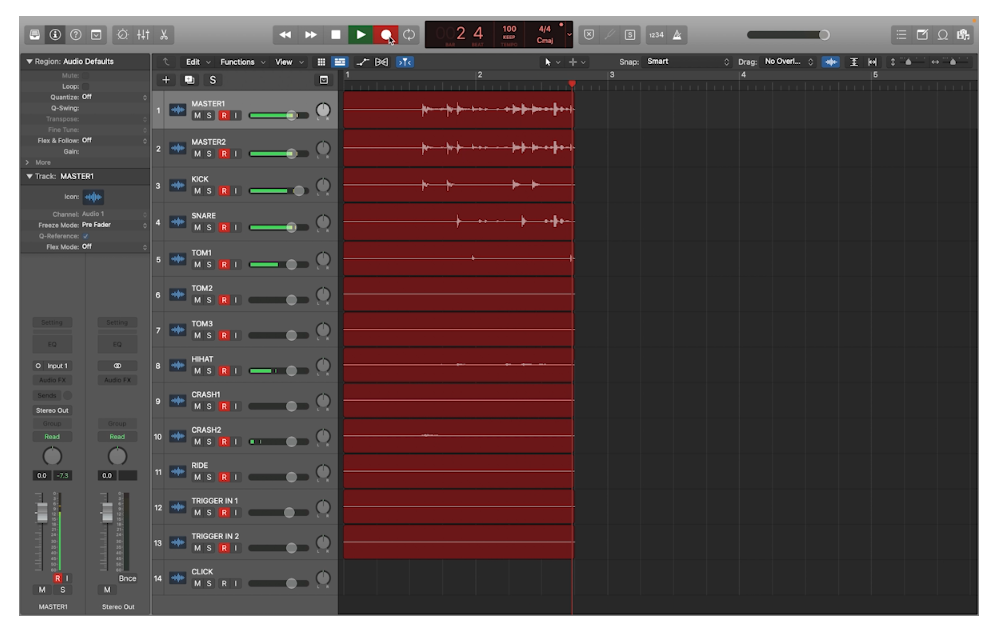Adjust the MASTER2 track volume slider
Image resolution: width=1003 pixels, height=625 pixels.
291,154
